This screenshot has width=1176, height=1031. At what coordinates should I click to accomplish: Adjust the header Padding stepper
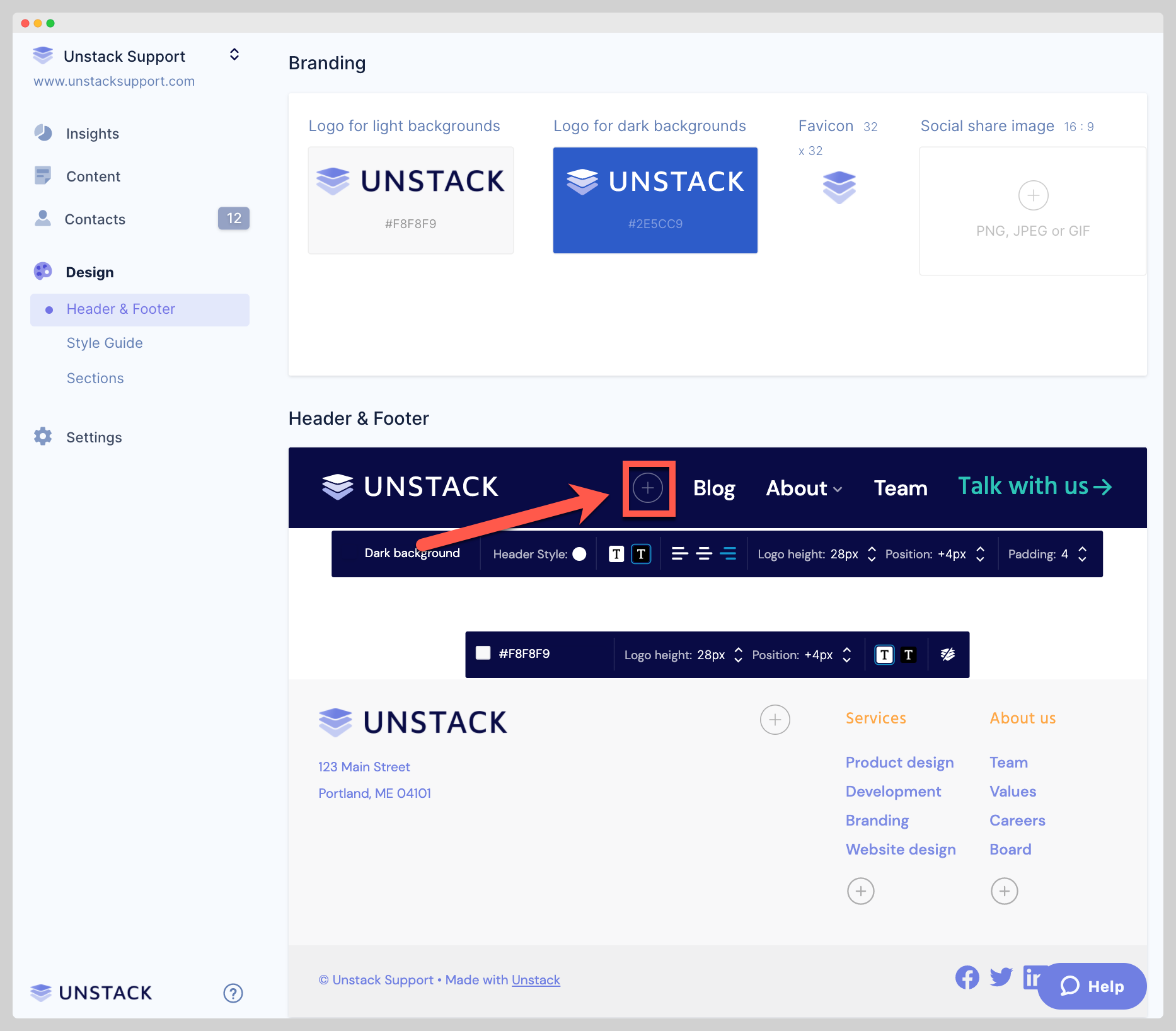tap(1082, 554)
